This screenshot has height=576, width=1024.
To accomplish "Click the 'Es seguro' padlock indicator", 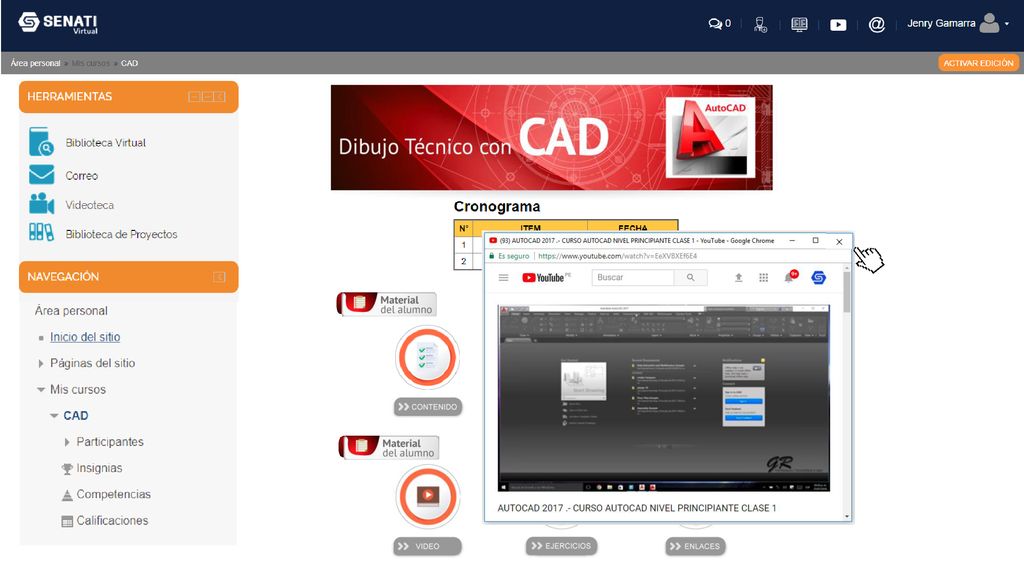I will [x=509, y=256].
